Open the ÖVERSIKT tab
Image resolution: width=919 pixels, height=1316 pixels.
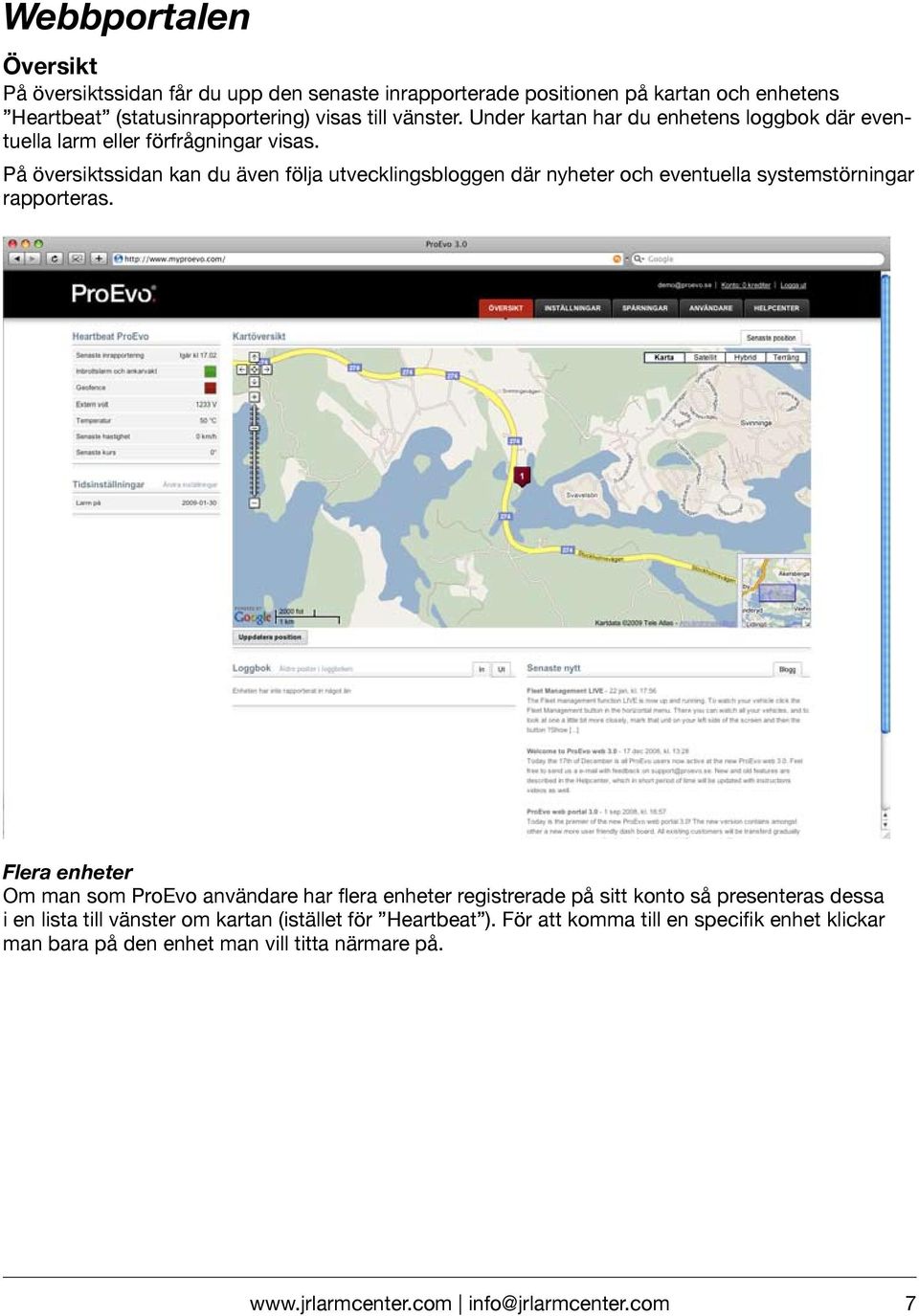(x=505, y=308)
